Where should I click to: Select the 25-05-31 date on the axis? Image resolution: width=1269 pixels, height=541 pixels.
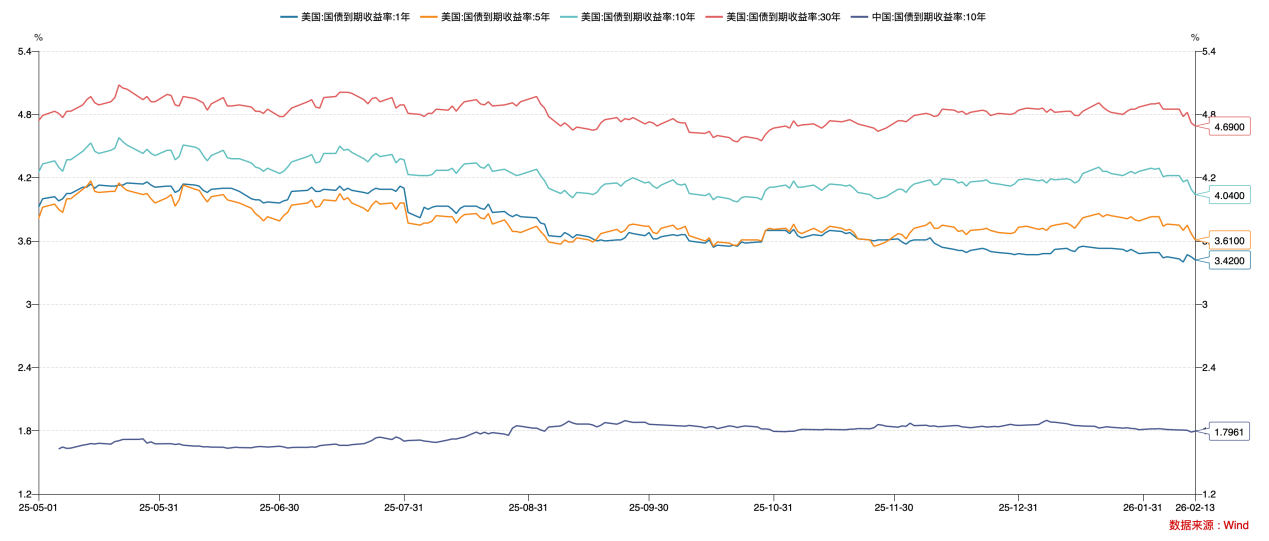tap(157, 508)
